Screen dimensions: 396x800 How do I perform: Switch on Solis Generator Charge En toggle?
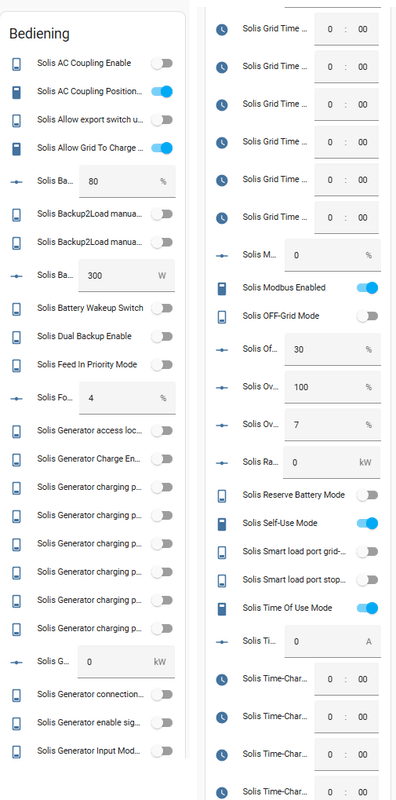162,459
